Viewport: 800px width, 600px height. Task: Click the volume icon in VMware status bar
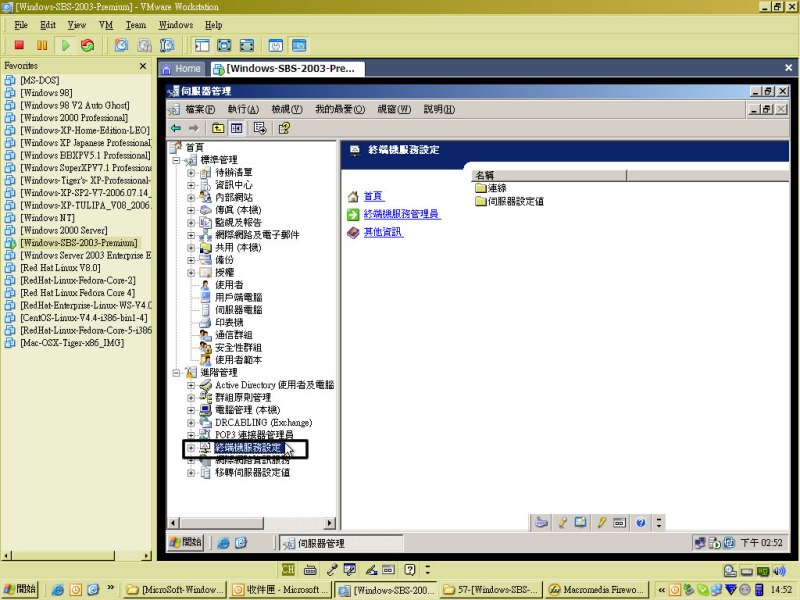coord(779,571)
